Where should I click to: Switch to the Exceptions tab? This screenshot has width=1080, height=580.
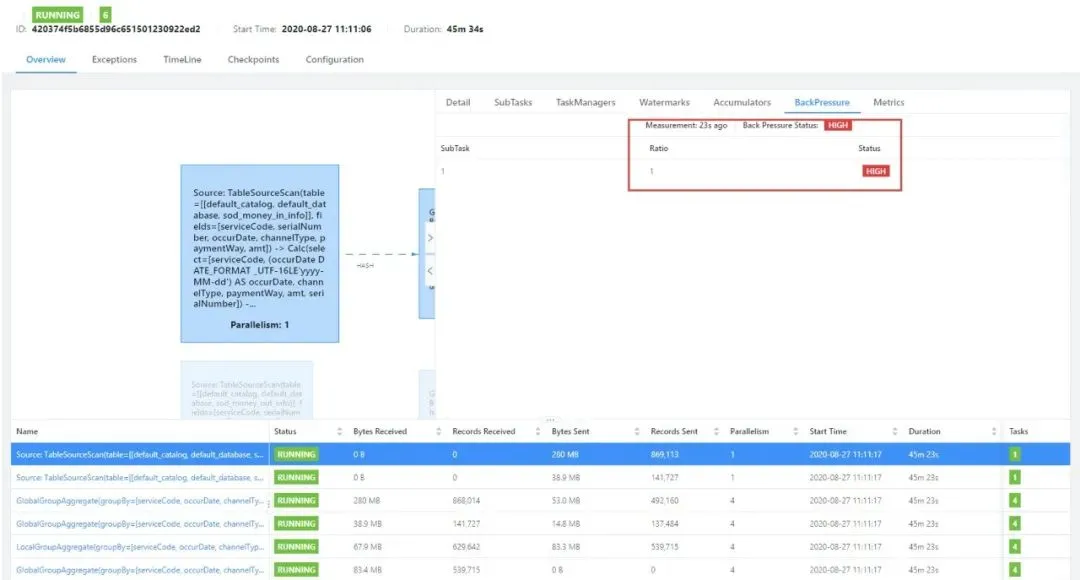(x=114, y=59)
